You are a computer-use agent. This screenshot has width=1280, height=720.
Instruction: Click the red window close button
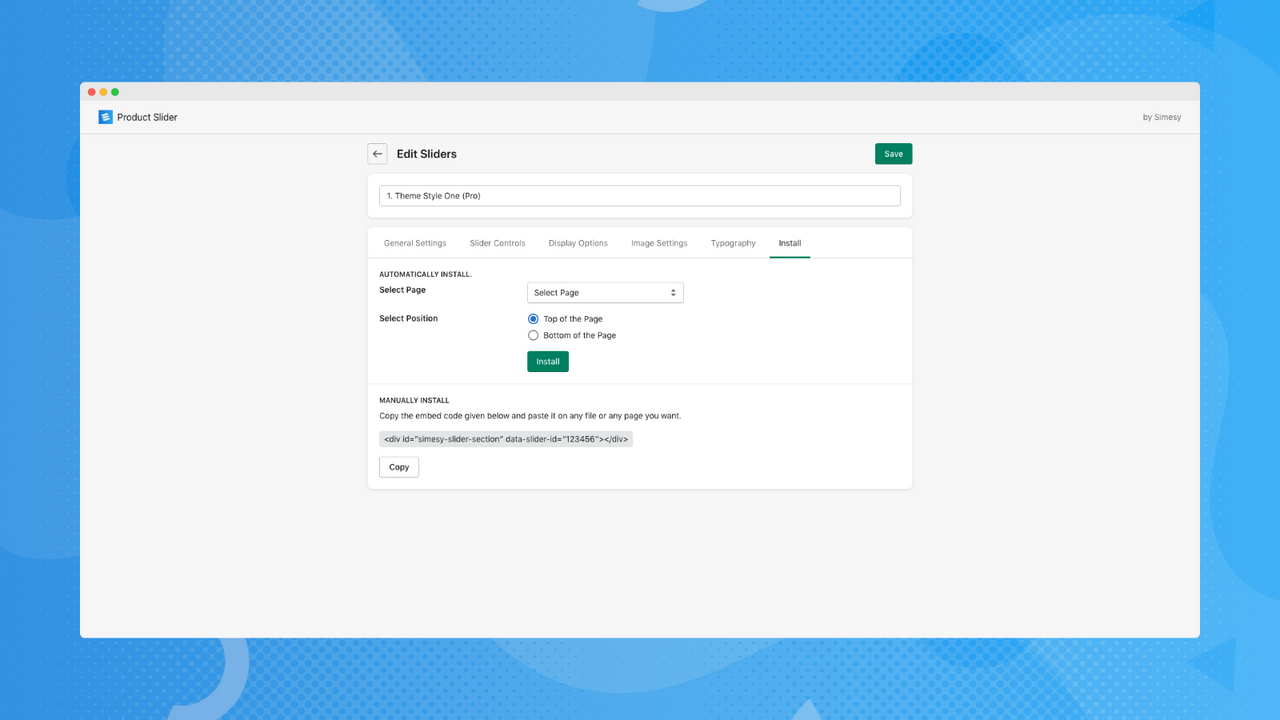(x=92, y=92)
